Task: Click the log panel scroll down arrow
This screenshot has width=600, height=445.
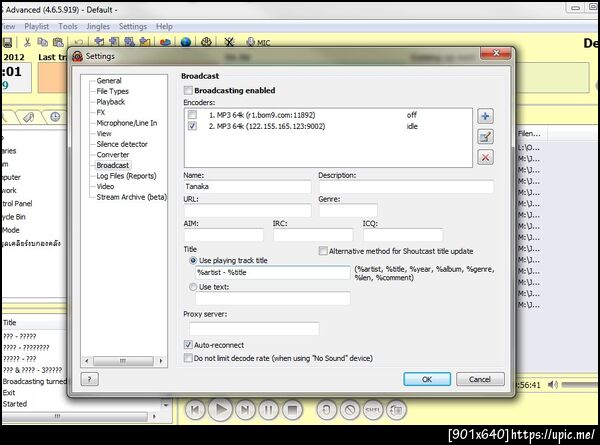Action: click(x=166, y=404)
